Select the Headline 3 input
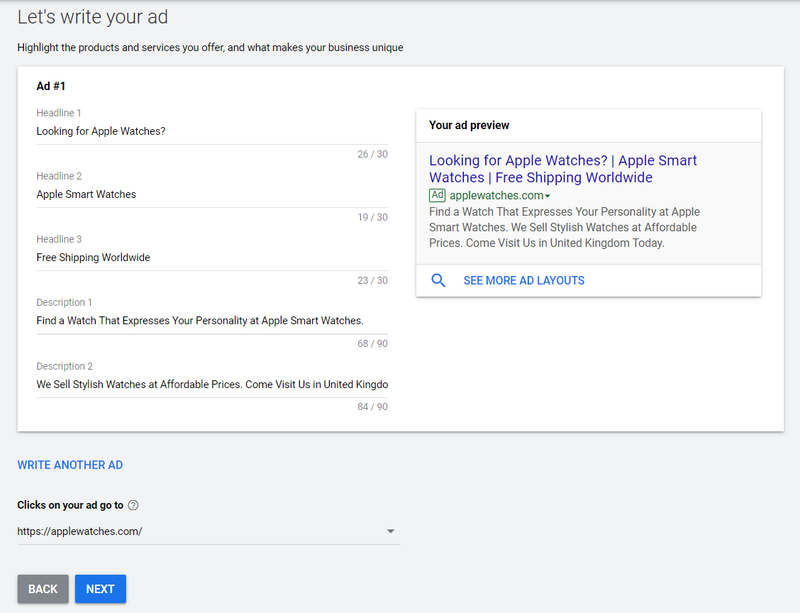800x613 pixels. (212, 257)
